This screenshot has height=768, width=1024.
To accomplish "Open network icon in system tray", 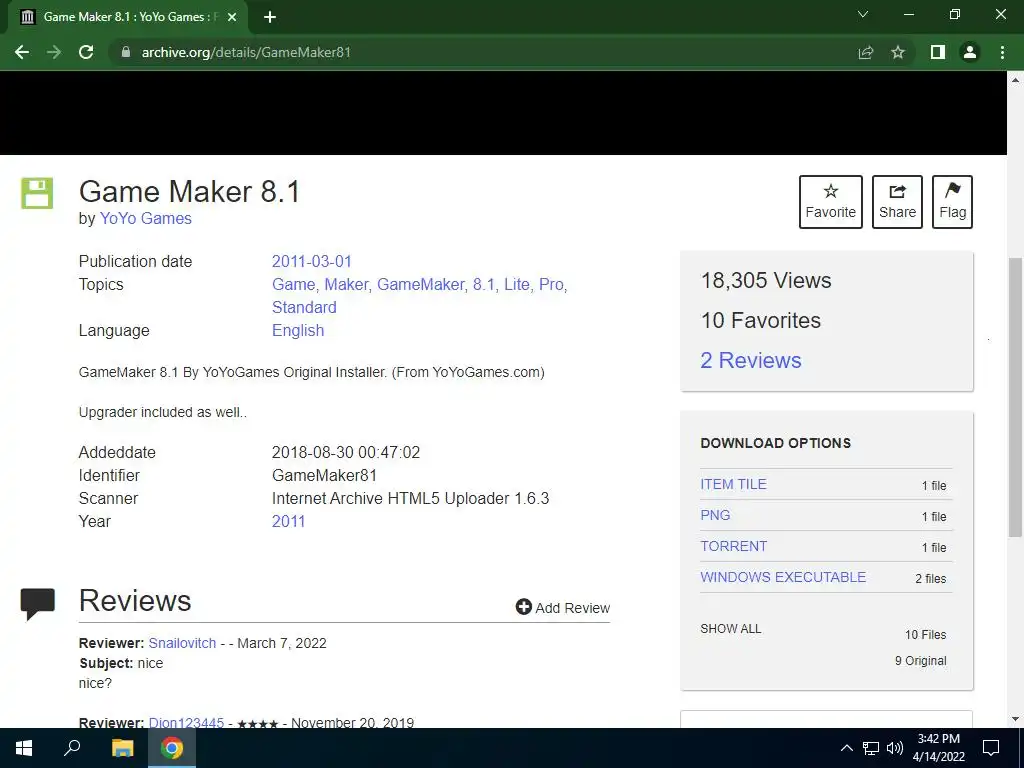I will [871, 748].
